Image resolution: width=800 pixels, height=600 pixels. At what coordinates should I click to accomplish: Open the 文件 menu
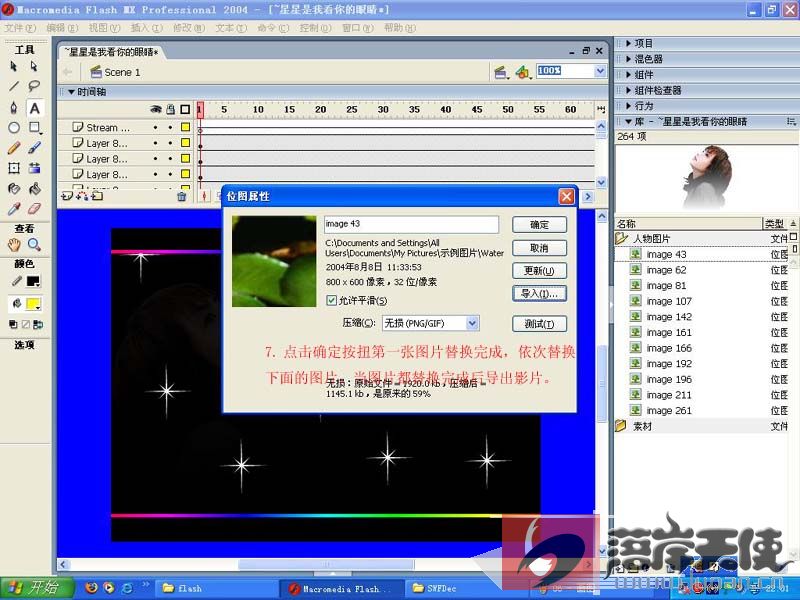(x=20, y=28)
